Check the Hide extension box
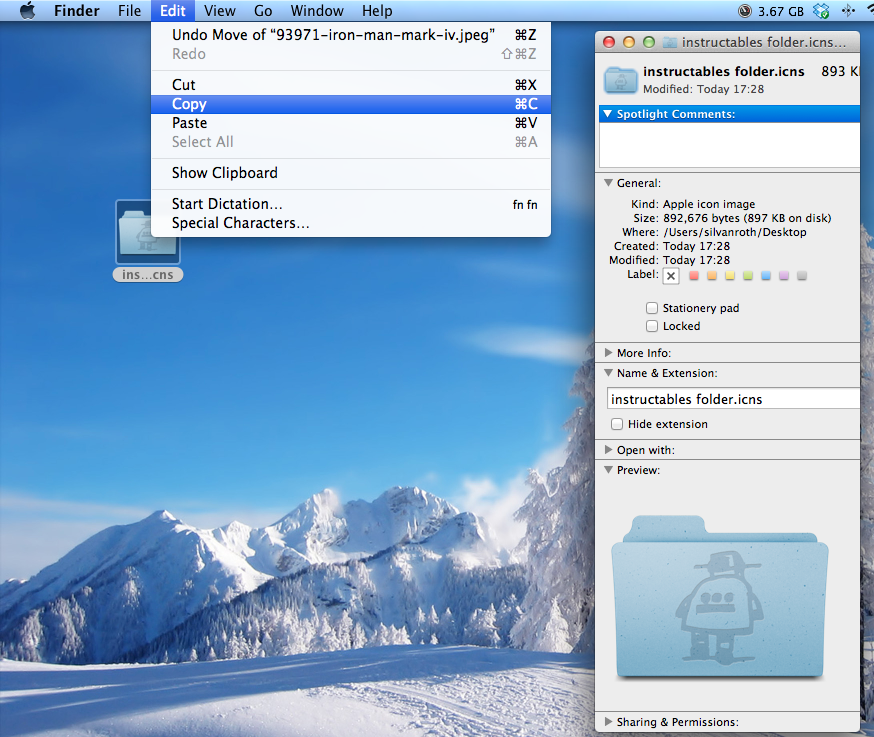 (x=617, y=424)
